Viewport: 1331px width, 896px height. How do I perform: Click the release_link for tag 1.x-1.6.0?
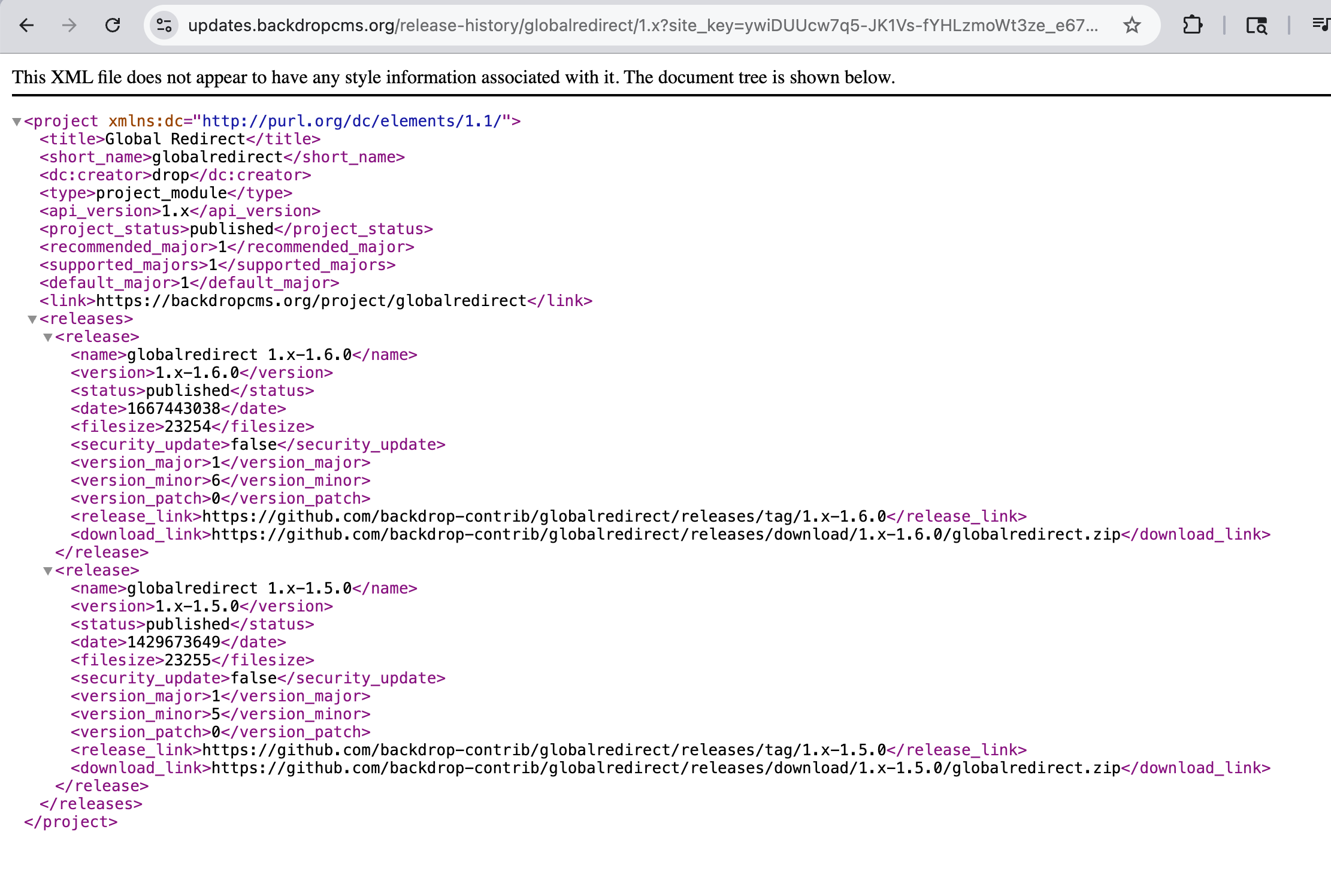[x=544, y=516]
